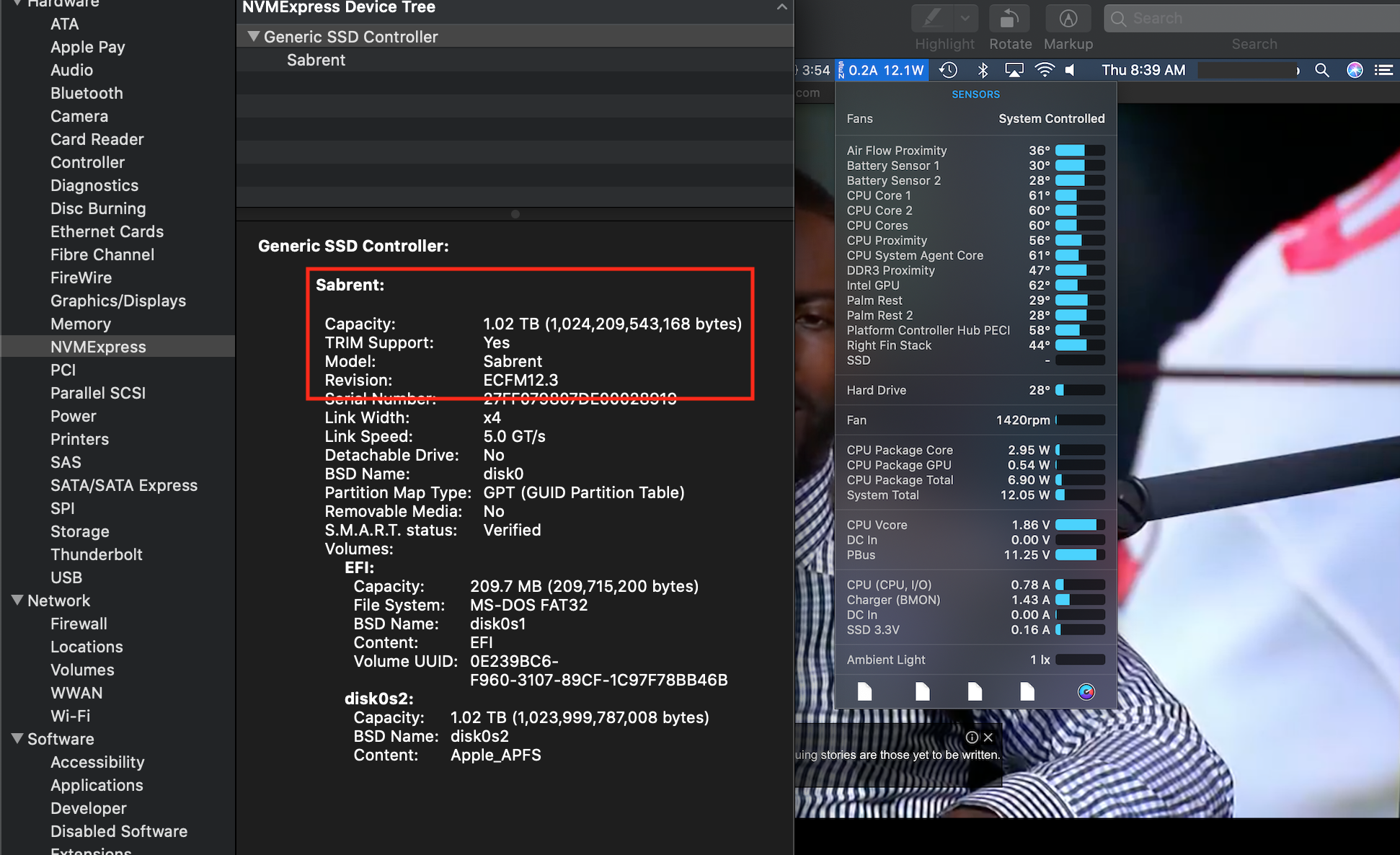Launch Siri from the menu bar
Image resolution: width=1400 pixels, height=855 pixels.
[x=1355, y=70]
